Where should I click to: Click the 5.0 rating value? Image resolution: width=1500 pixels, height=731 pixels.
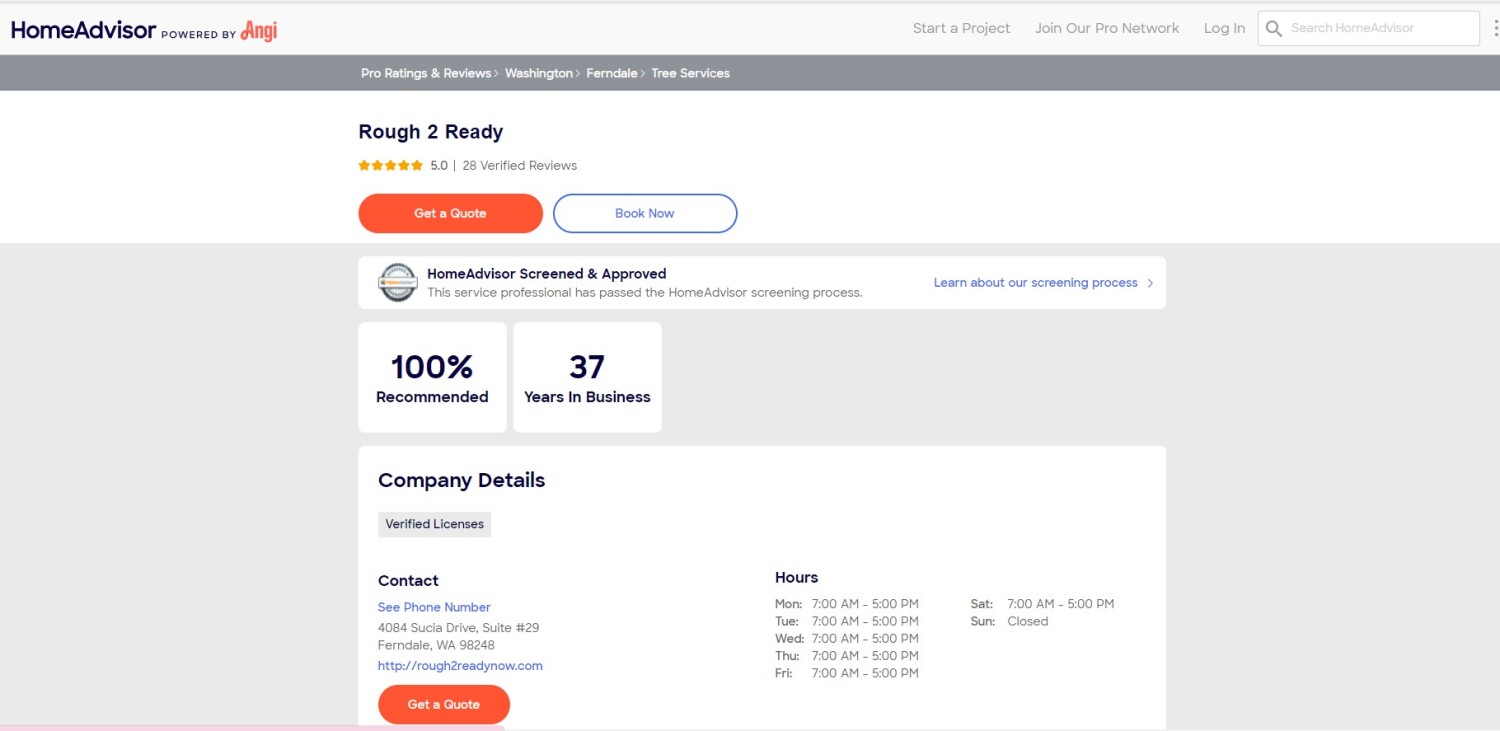click(x=439, y=166)
